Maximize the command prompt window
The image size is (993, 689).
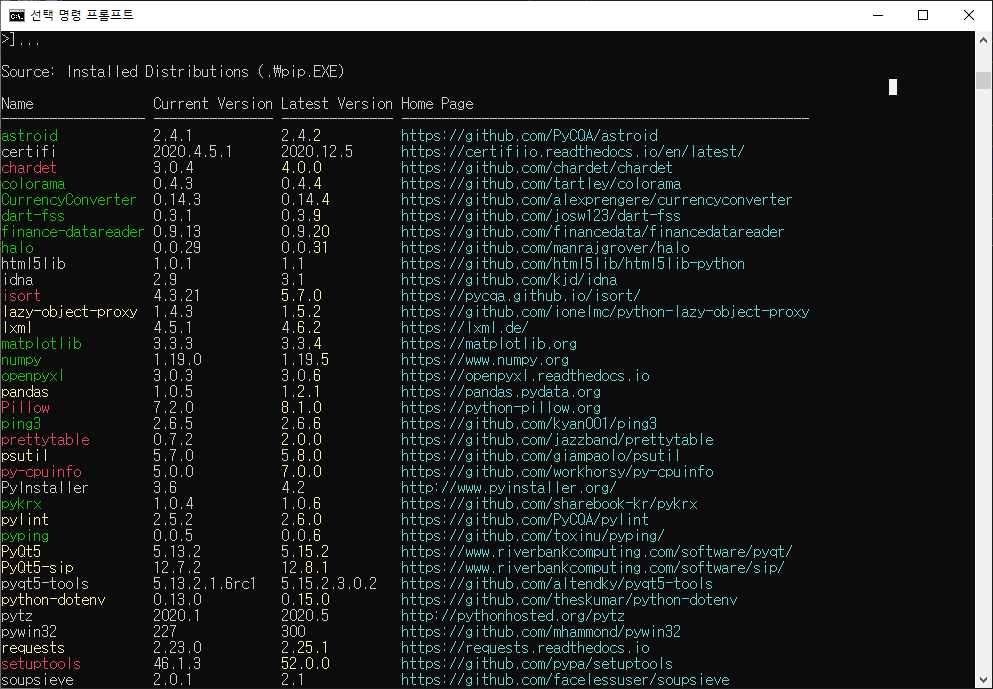[x=923, y=15]
